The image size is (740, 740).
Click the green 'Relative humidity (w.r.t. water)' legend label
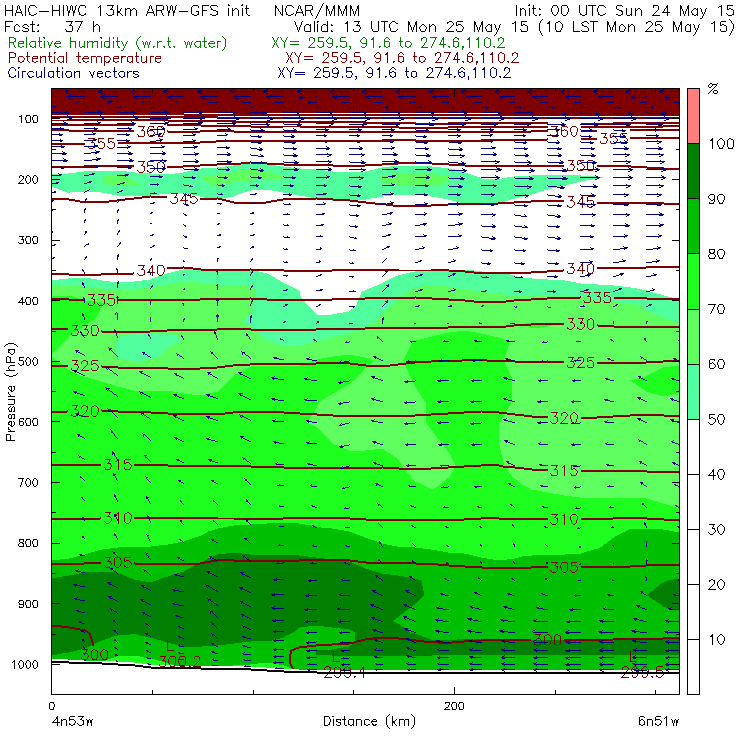(118, 43)
